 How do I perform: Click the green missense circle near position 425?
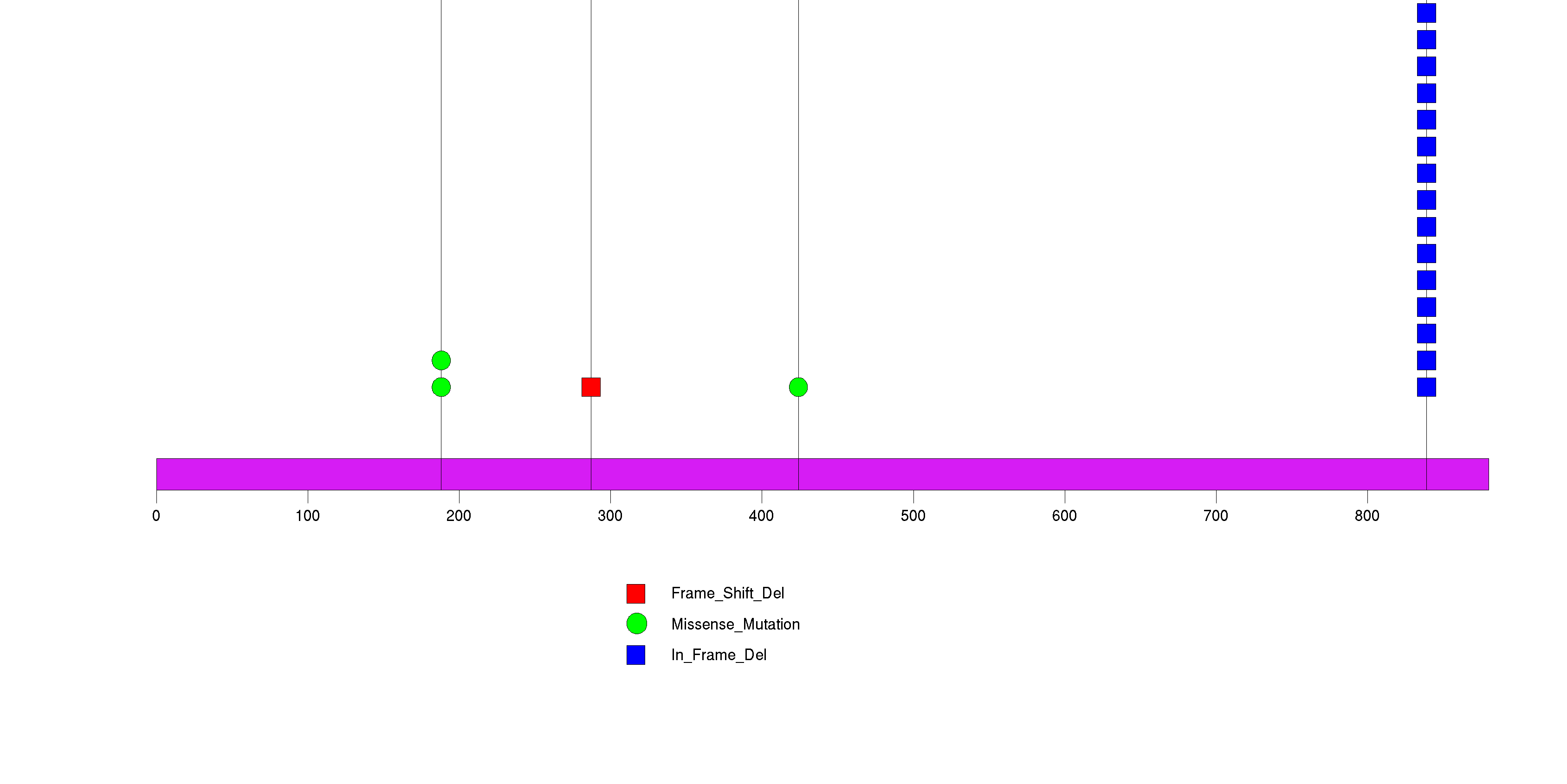pos(798,387)
